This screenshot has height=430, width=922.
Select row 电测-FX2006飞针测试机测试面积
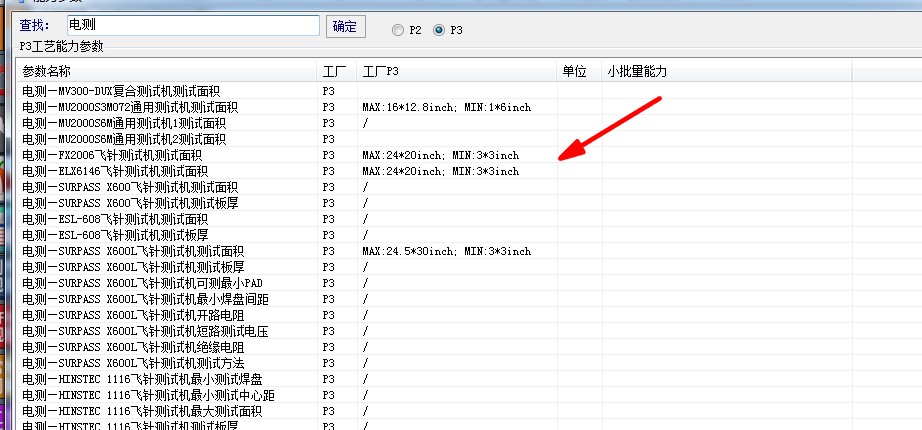(434, 155)
